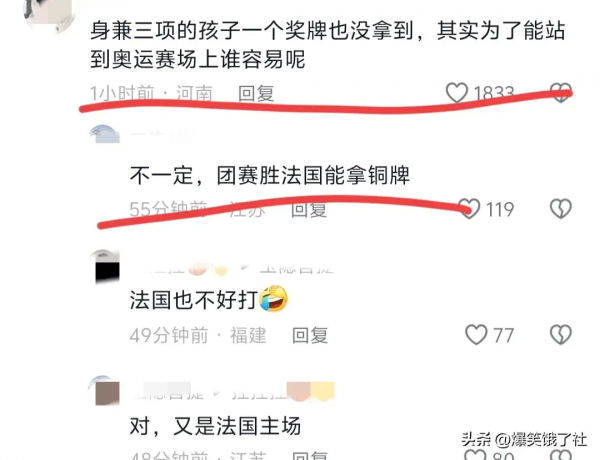600x460 pixels.
Task: Select the 身兼三项的孩子 comment text
Action: coord(328,45)
